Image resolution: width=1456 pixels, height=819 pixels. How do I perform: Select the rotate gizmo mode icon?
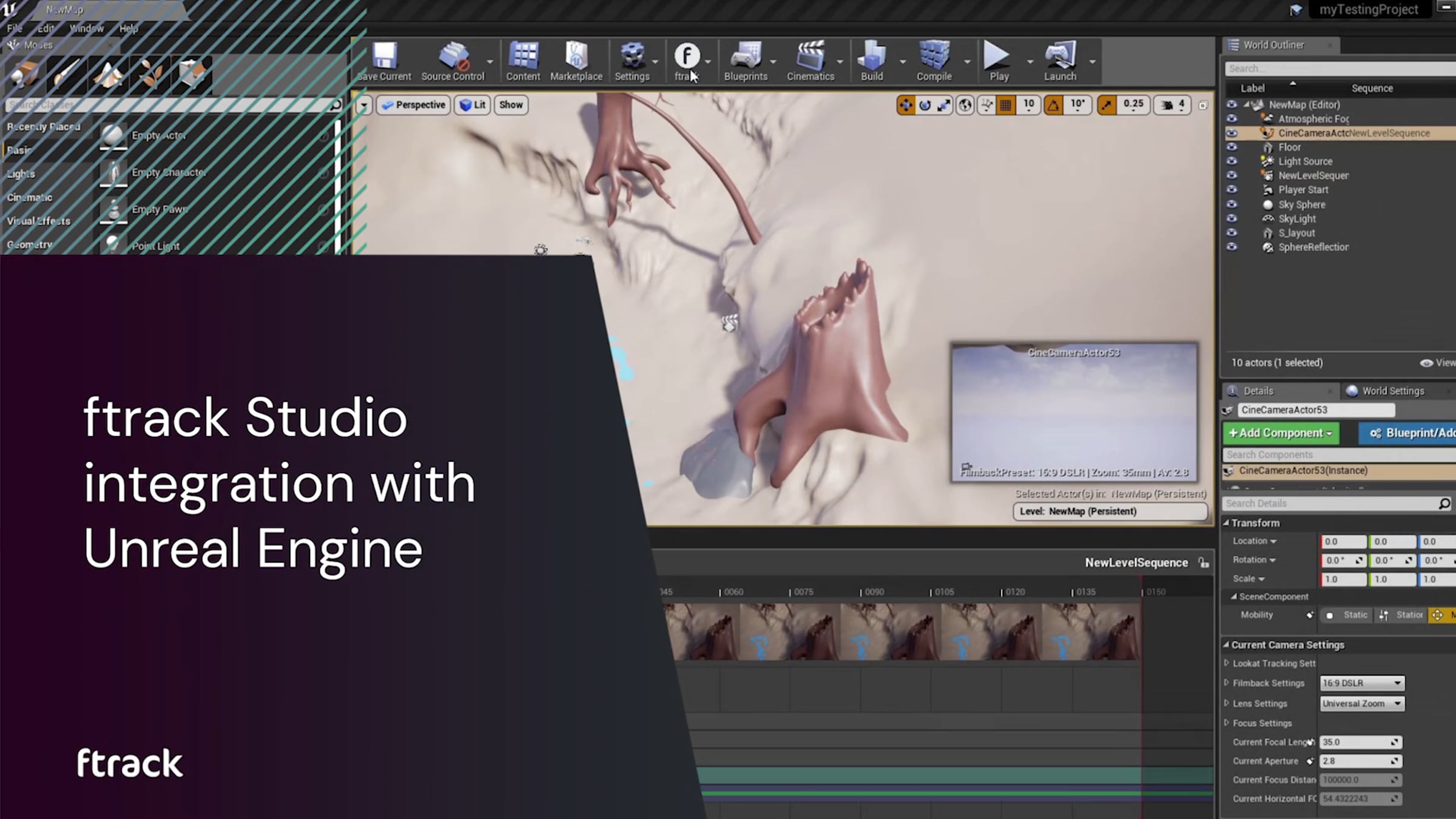(925, 105)
